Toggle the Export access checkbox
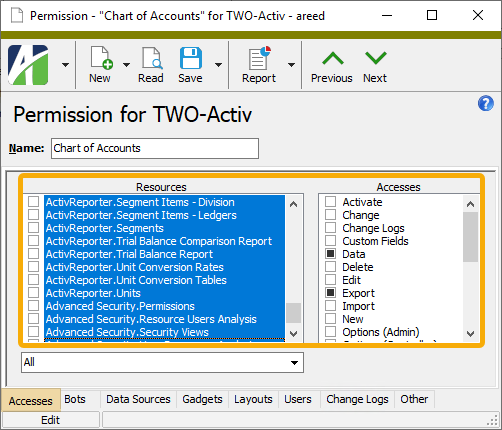Viewport: 502px width, 430px height. [330, 293]
